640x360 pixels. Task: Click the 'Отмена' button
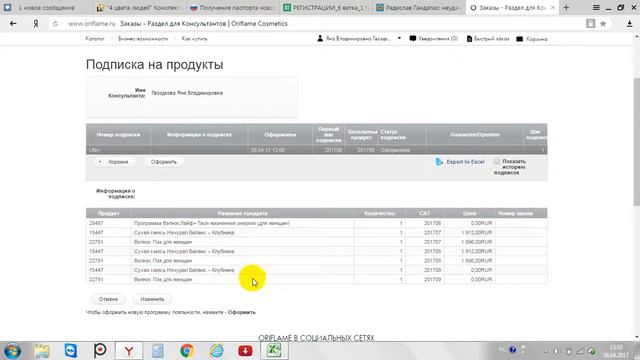point(108,299)
